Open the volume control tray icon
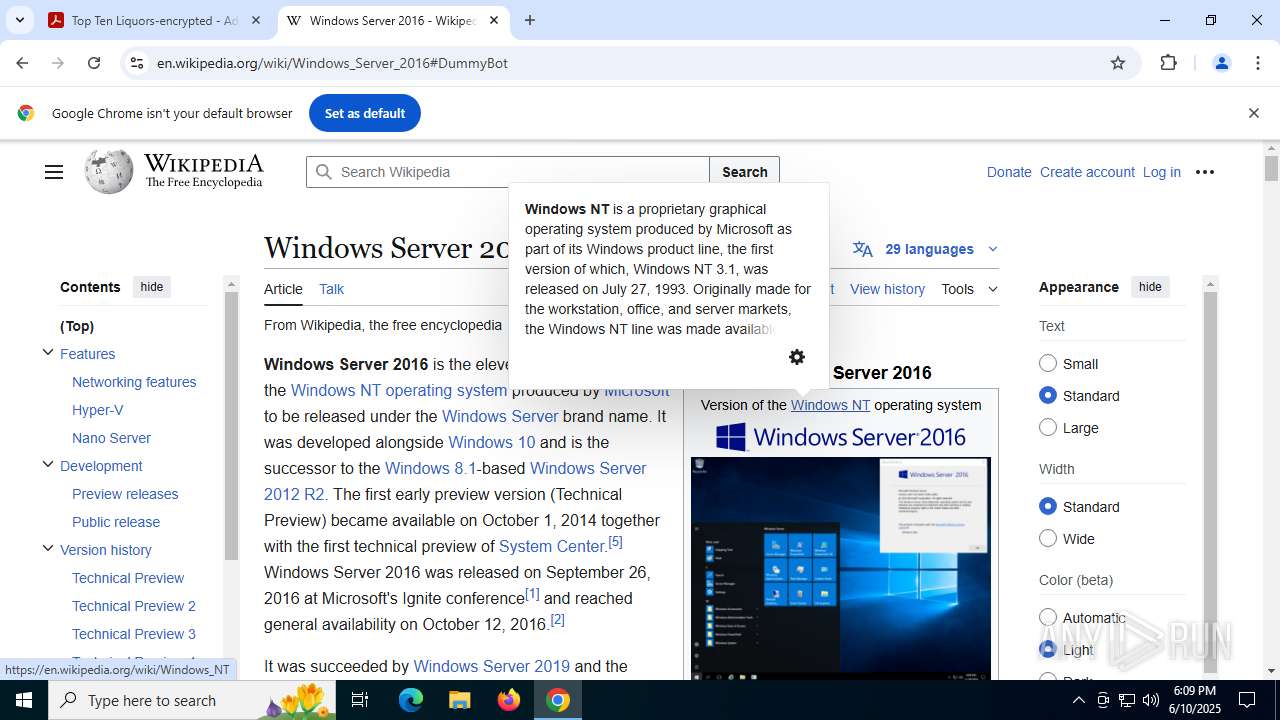The image size is (1280, 720). pyautogui.click(x=1151, y=700)
